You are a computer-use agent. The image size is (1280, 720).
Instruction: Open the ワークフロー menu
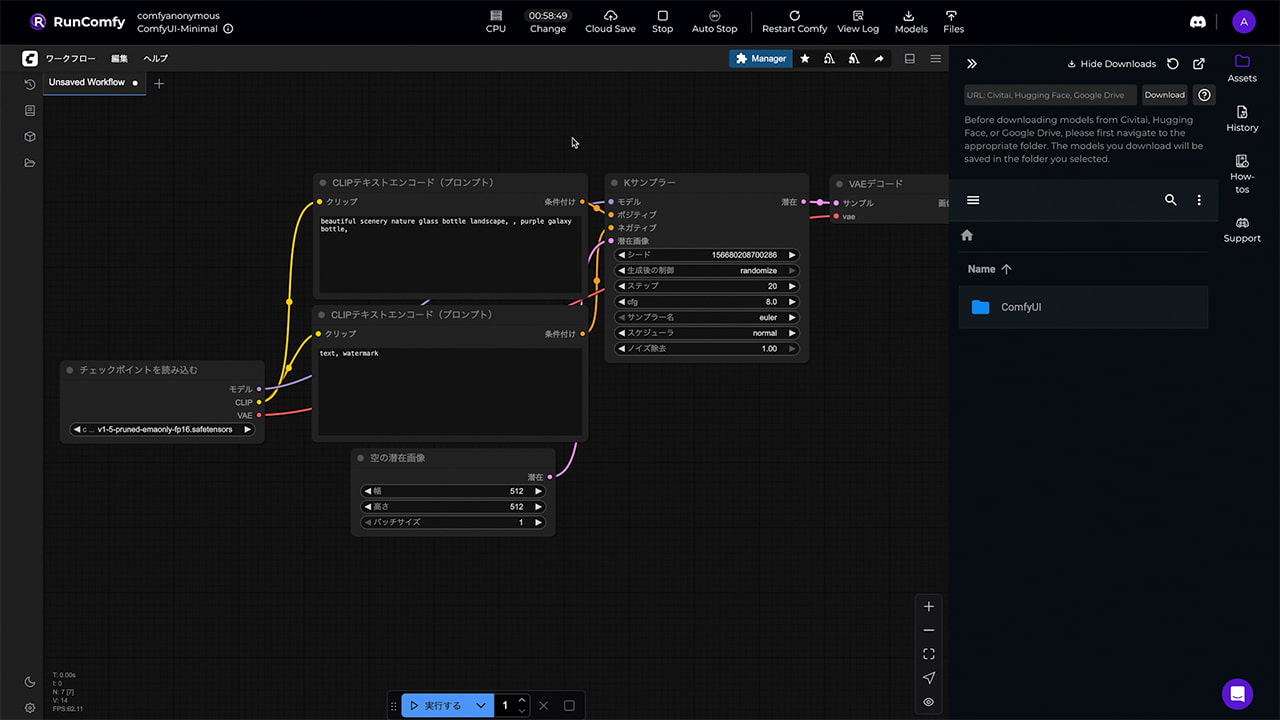click(x=70, y=59)
